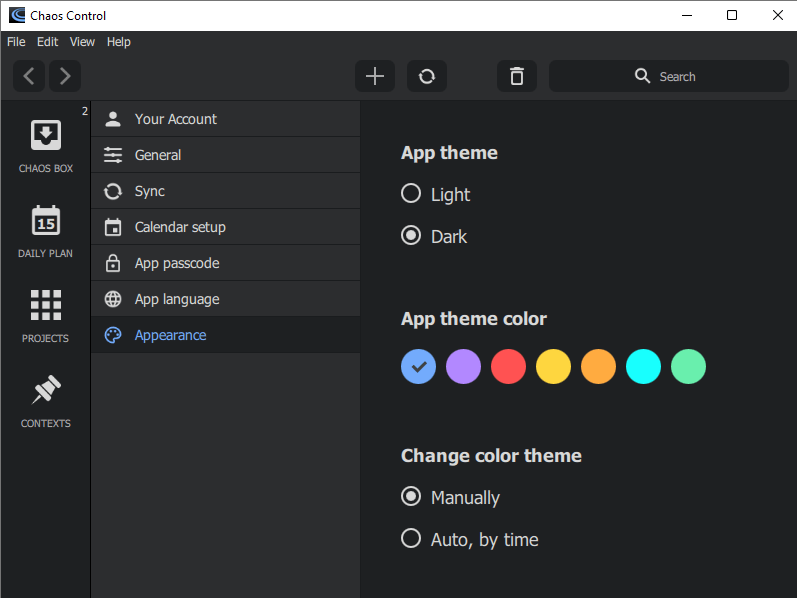
Task: Go to the Projects grid
Action: tap(46, 316)
